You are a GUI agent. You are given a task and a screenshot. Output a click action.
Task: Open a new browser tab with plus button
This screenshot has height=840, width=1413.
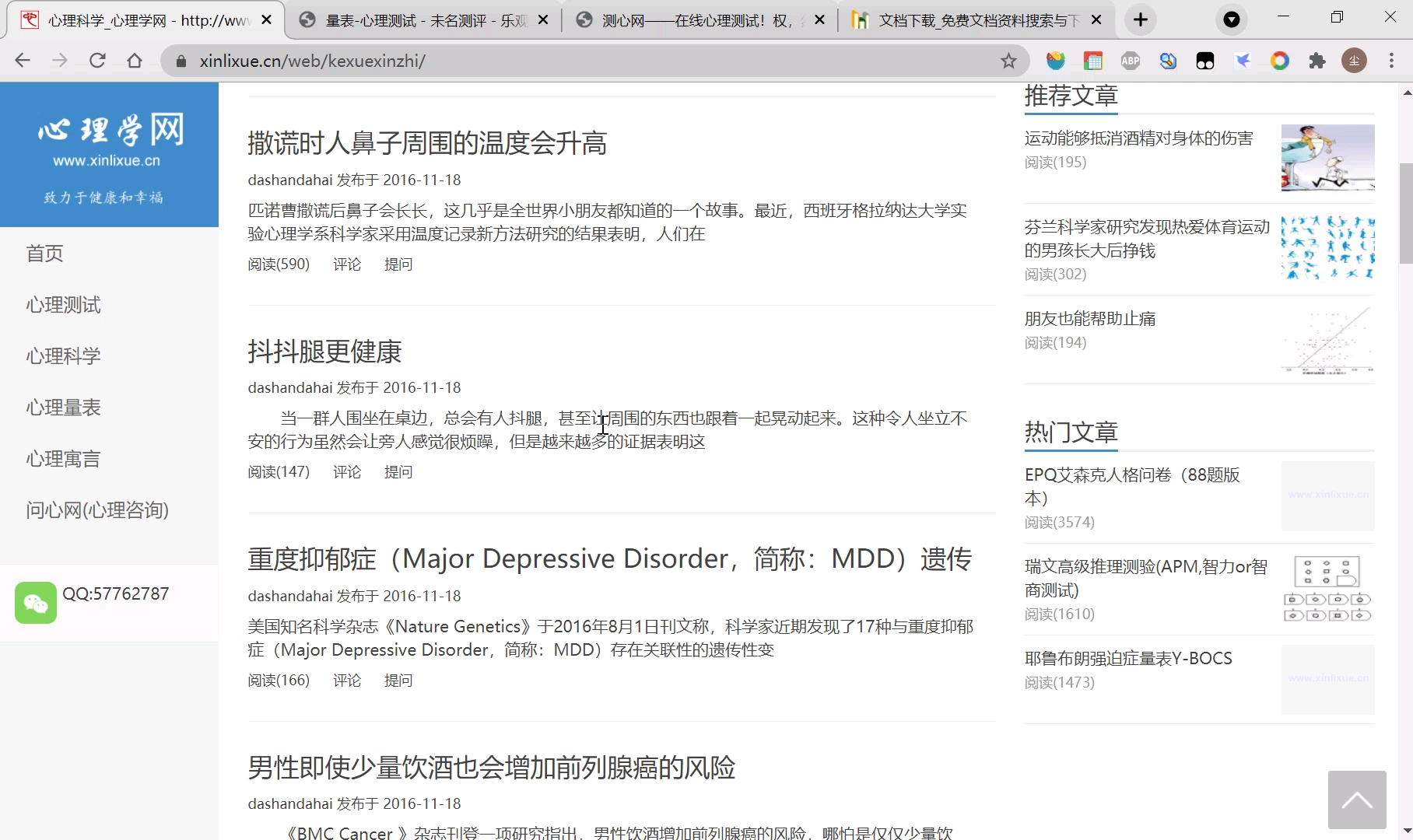[1139, 19]
